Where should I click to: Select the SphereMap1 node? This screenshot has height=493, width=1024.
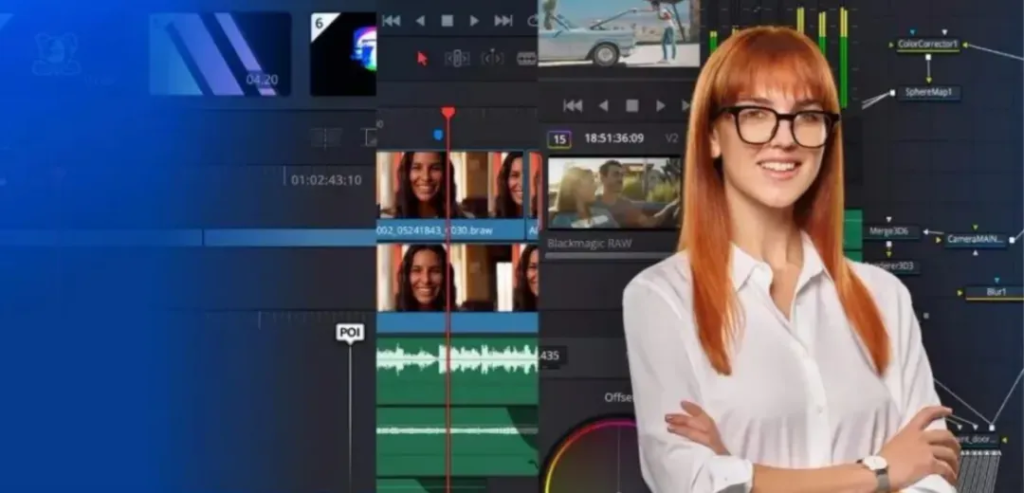(x=929, y=93)
